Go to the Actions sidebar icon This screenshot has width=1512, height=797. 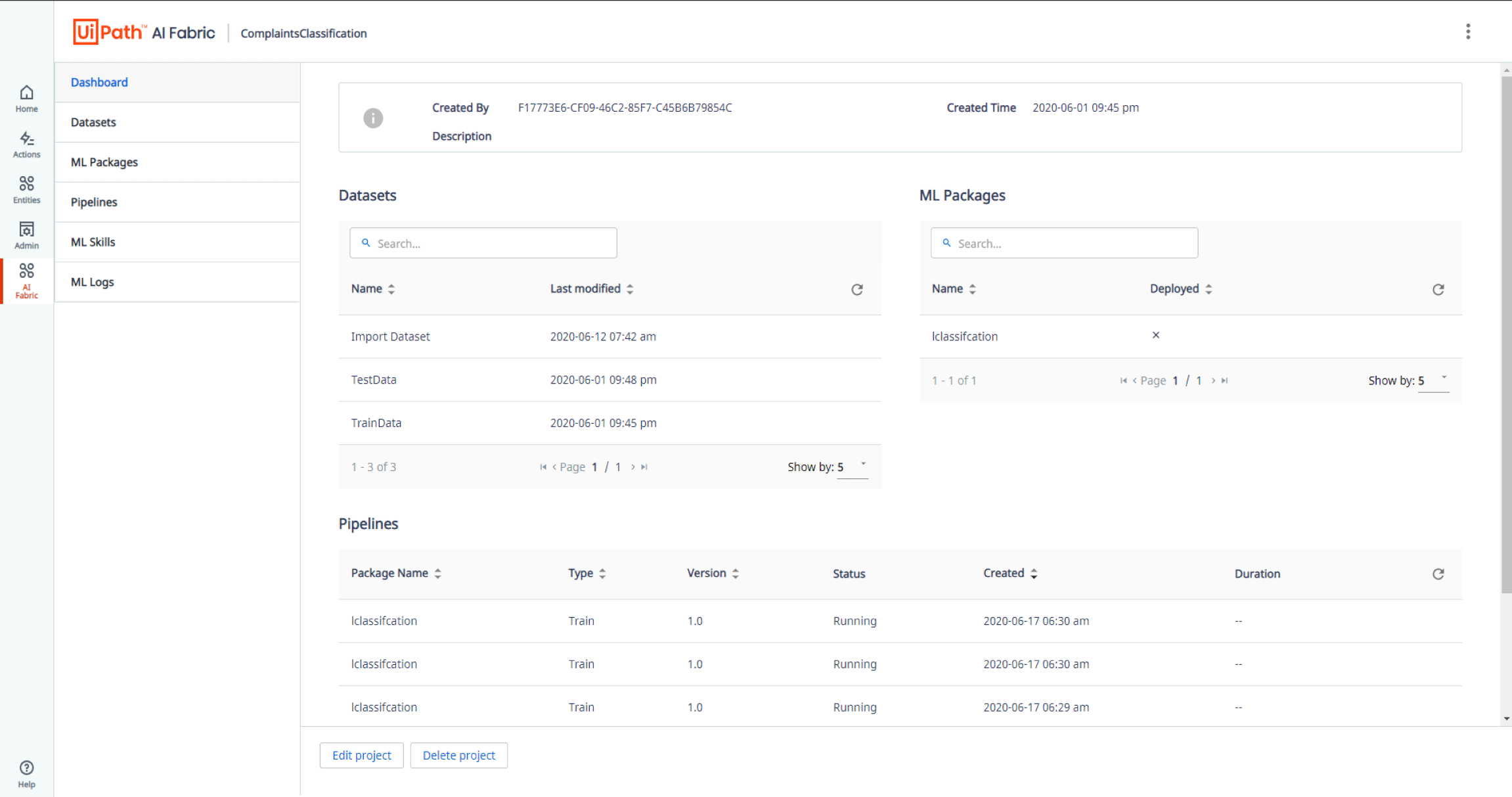coord(26,144)
